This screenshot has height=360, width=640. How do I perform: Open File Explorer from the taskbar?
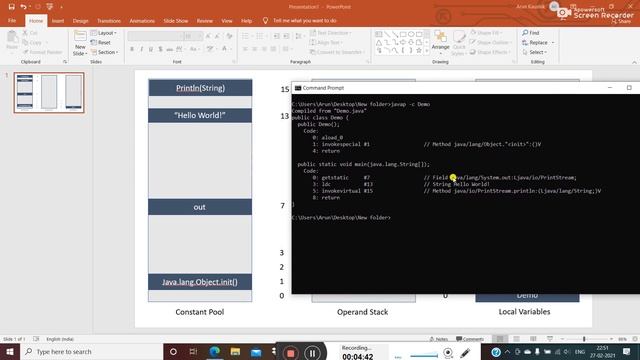pyautogui.click(x=235, y=351)
